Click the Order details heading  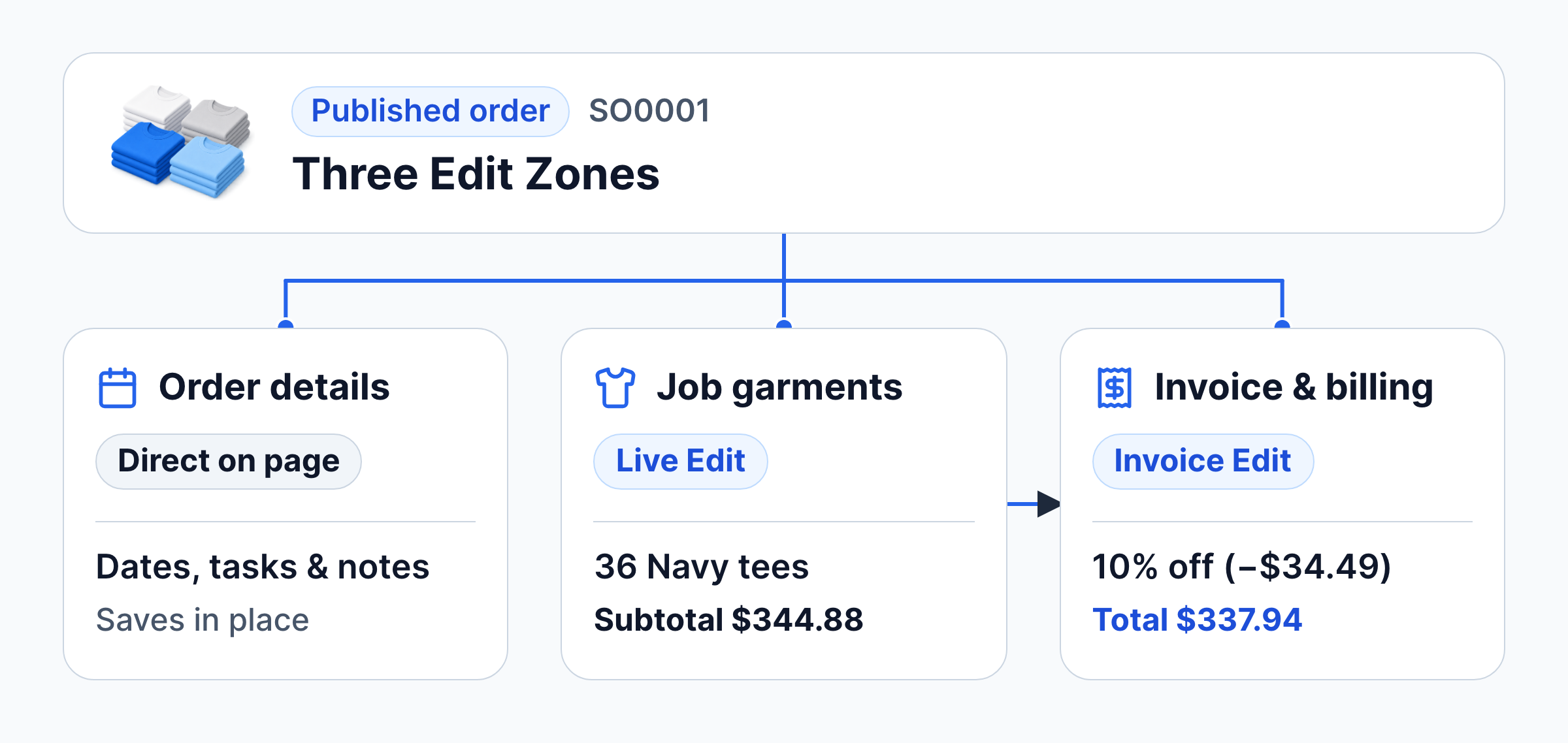pyautogui.click(x=274, y=387)
